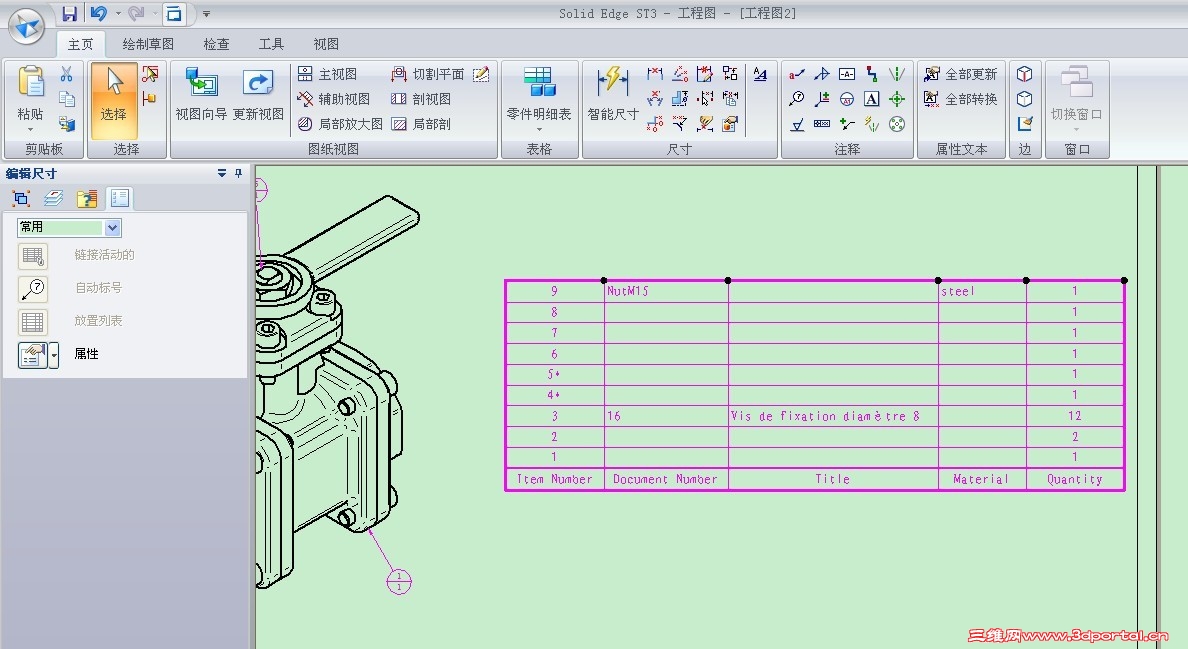The height and width of the screenshot is (649, 1188).
Task: Select the Centerline icon
Action: click(x=897, y=74)
